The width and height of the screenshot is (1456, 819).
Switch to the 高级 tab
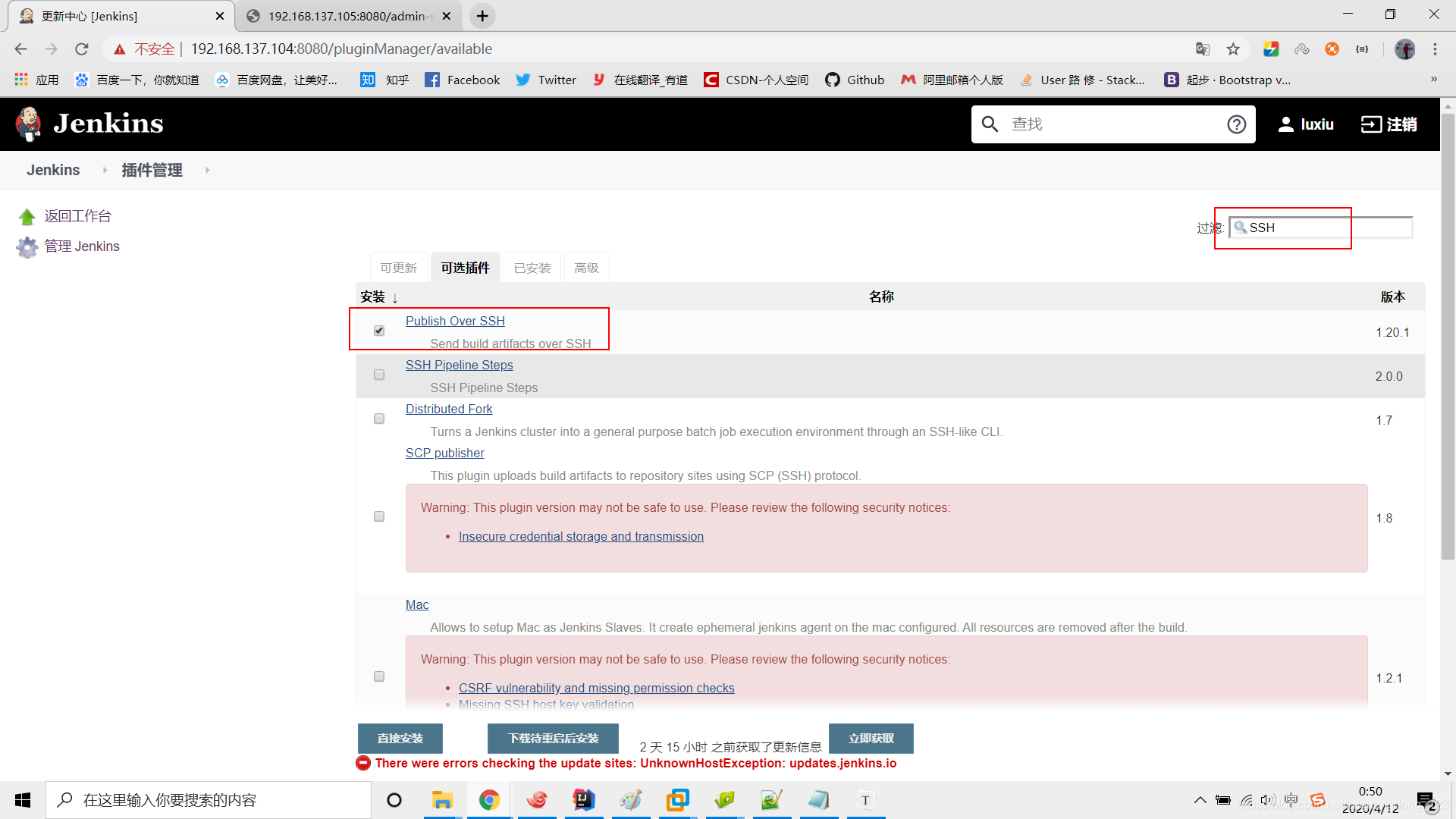pyautogui.click(x=586, y=268)
